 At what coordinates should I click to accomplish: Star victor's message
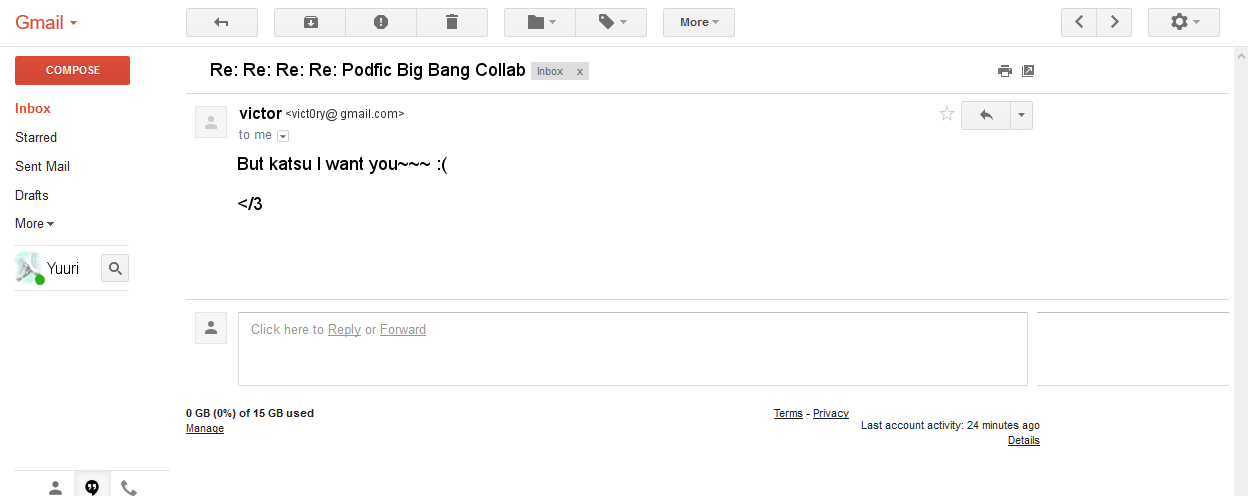947,114
